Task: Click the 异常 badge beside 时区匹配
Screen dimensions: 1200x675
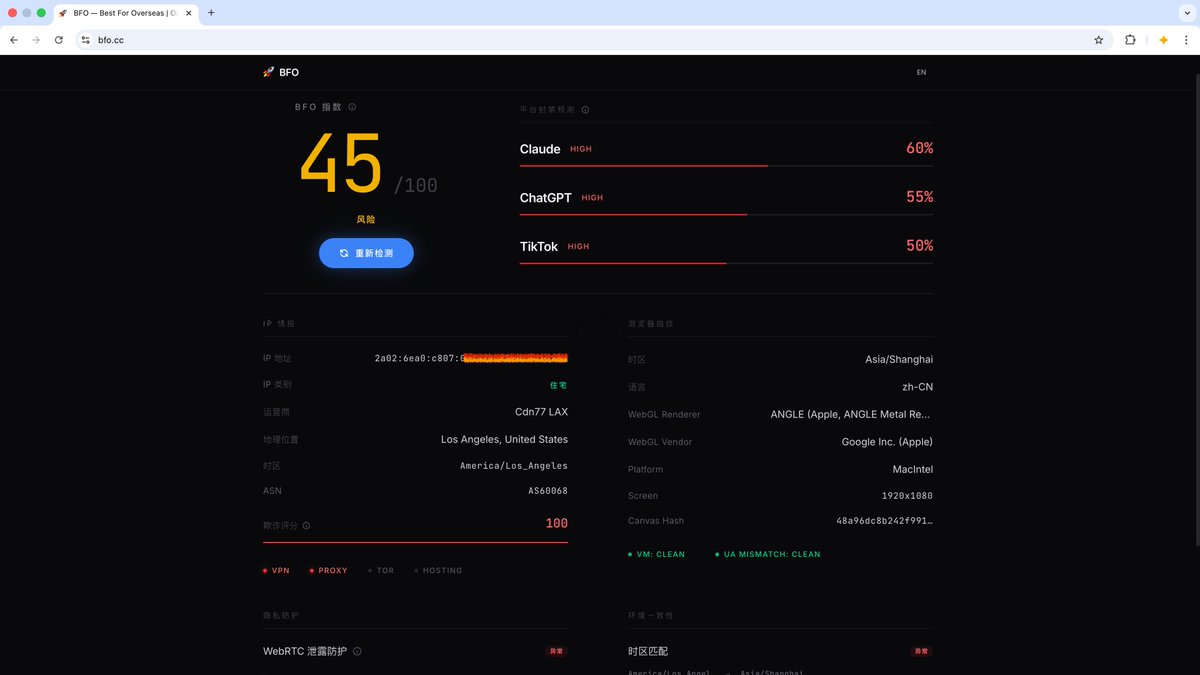Action: tap(921, 651)
